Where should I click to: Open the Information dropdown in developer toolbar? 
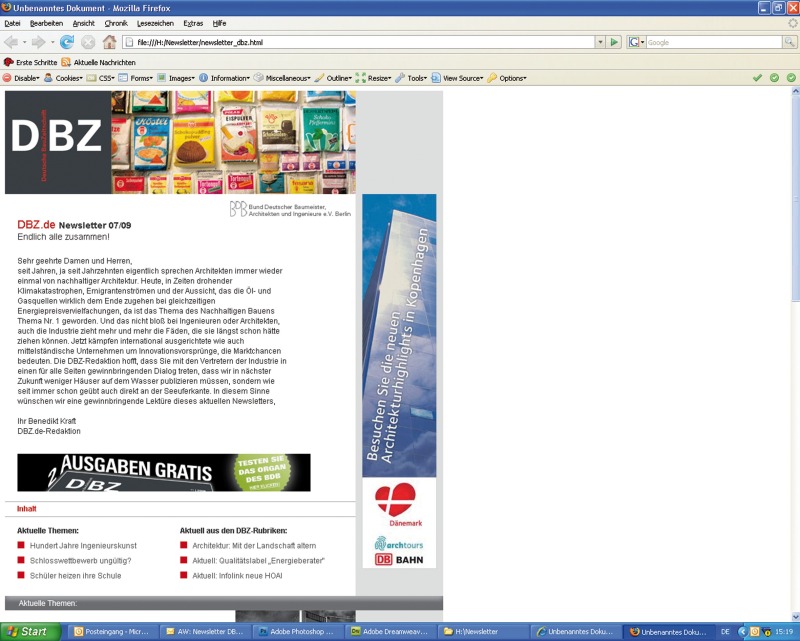[224, 78]
